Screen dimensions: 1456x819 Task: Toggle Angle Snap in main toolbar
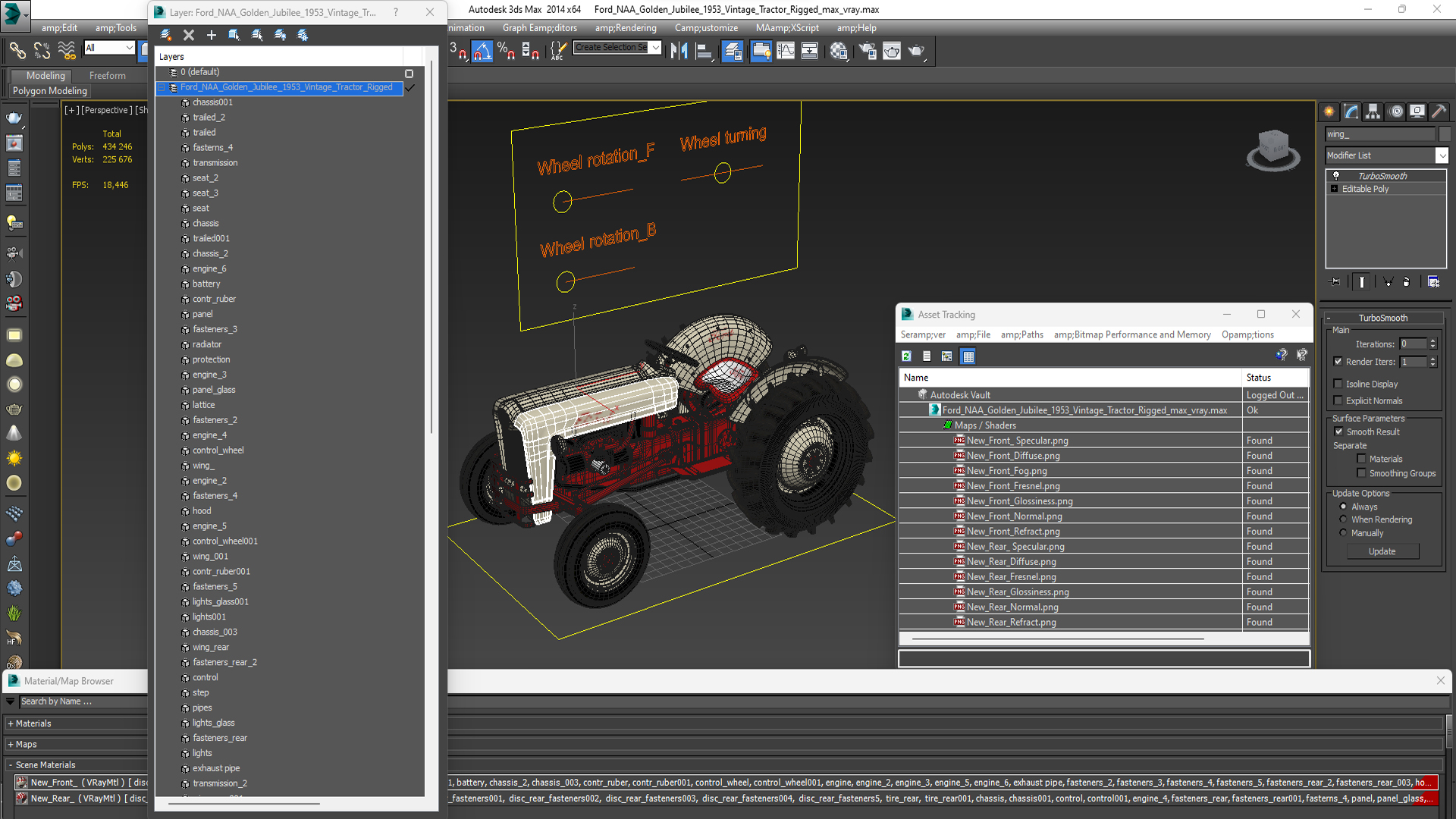482,51
